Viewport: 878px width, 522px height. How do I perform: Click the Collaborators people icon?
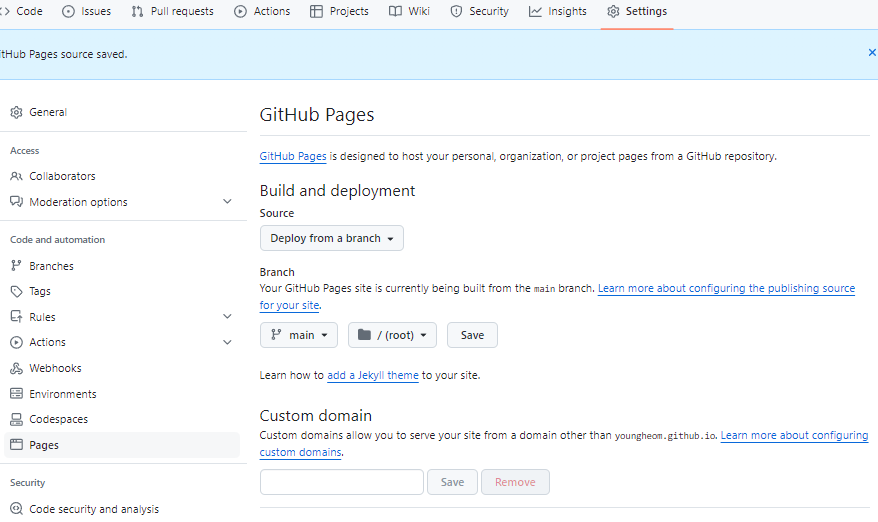[16, 176]
